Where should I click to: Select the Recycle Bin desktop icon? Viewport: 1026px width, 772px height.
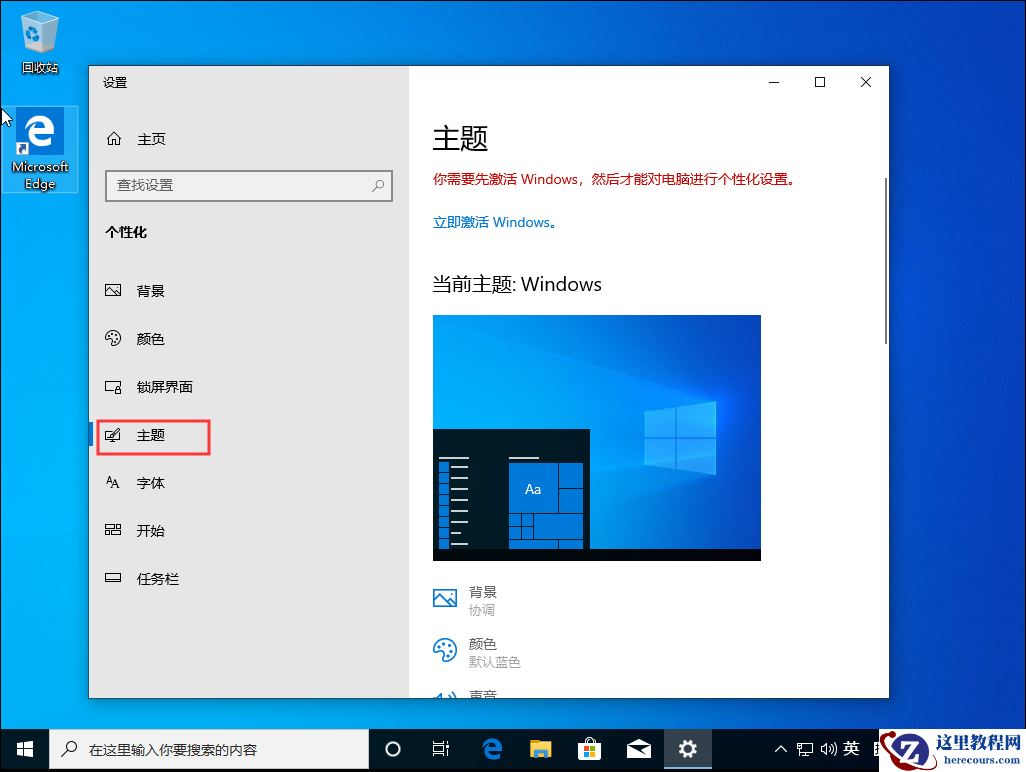[39, 33]
